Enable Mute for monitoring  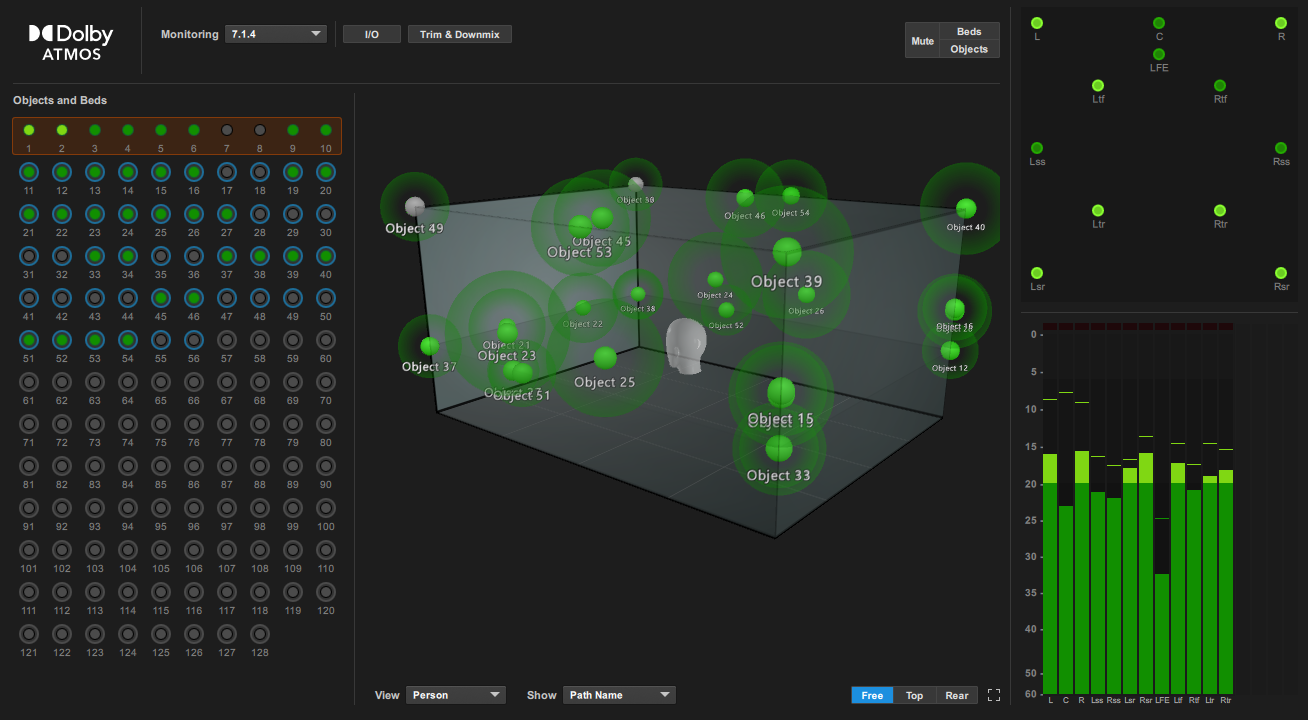coord(922,40)
